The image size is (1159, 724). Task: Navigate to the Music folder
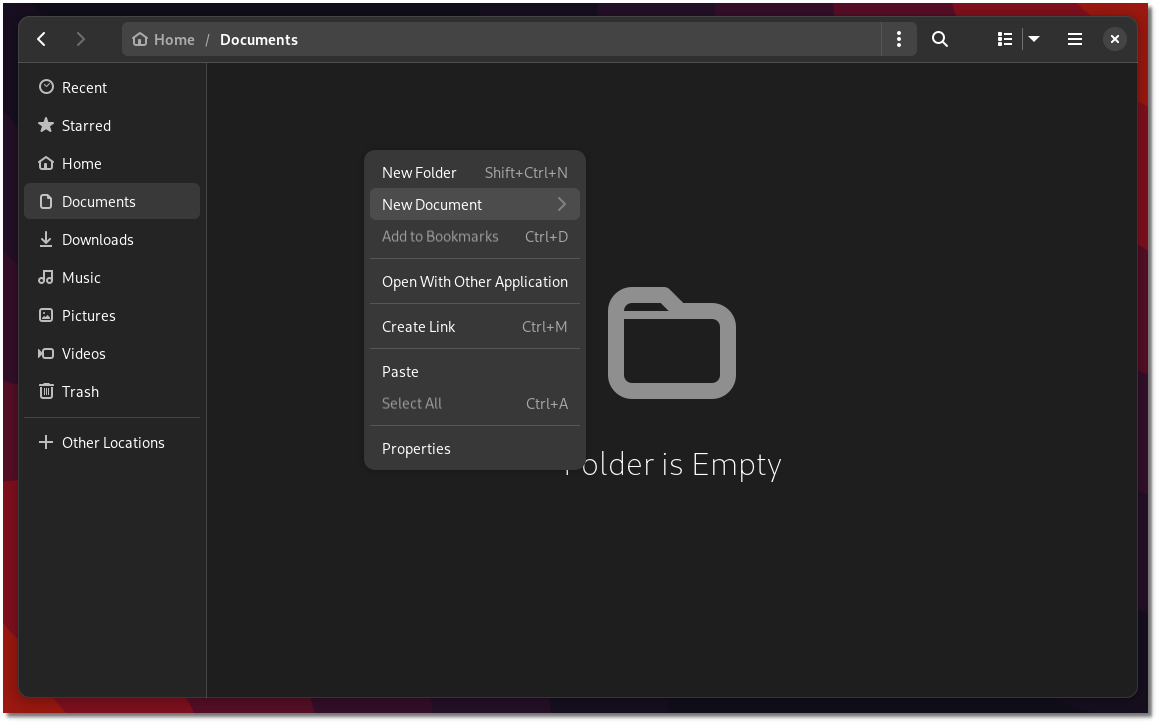coord(80,277)
